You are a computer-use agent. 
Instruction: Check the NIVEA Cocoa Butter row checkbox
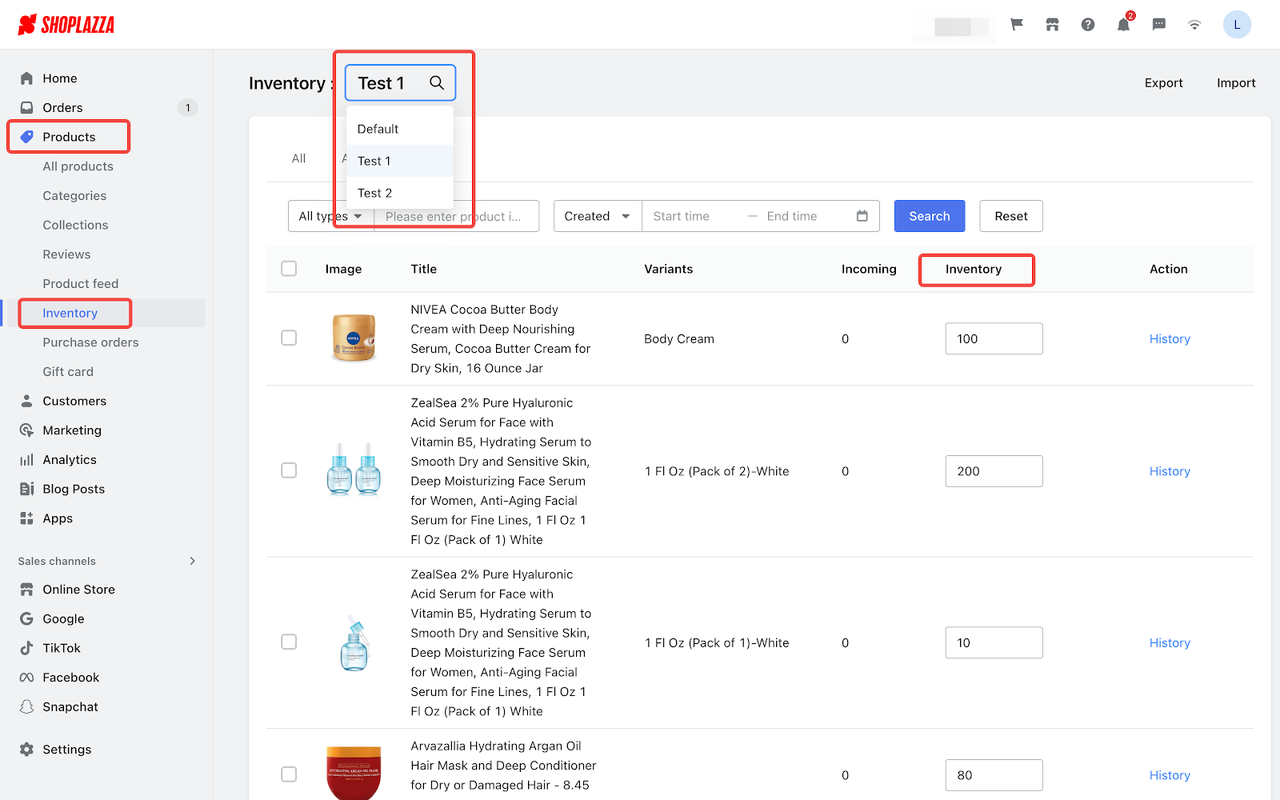289,338
